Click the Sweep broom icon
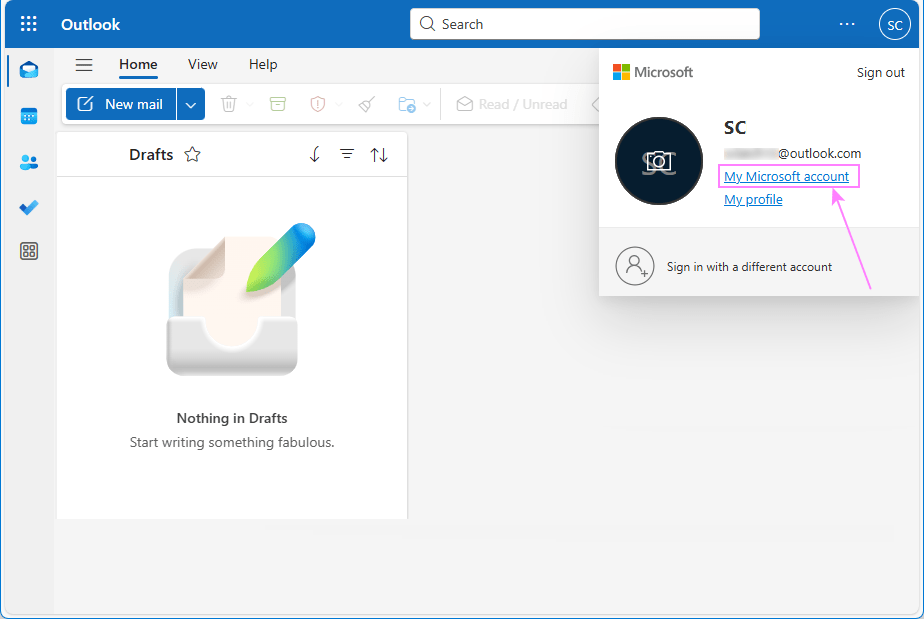 tap(367, 104)
